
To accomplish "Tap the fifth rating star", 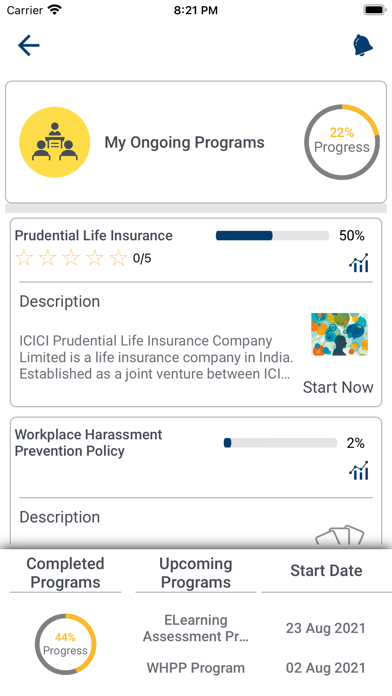I will [119, 257].
